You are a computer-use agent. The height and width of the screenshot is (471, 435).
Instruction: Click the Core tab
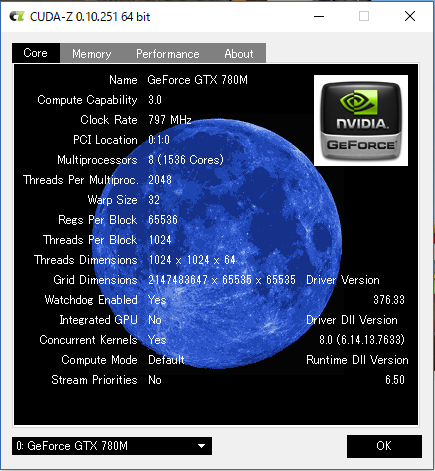[x=36, y=53]
